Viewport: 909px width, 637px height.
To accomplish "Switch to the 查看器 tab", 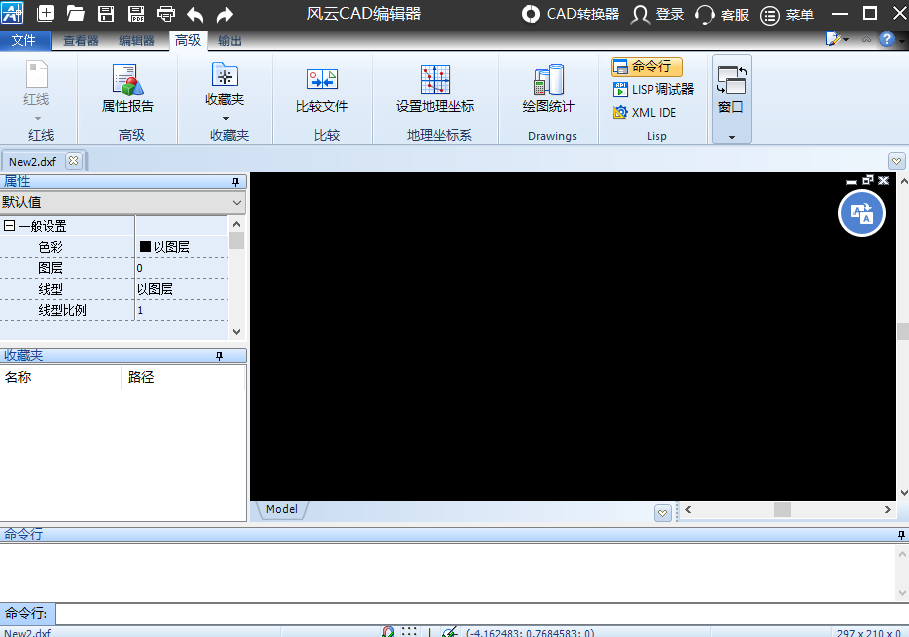I will point(81,41).
